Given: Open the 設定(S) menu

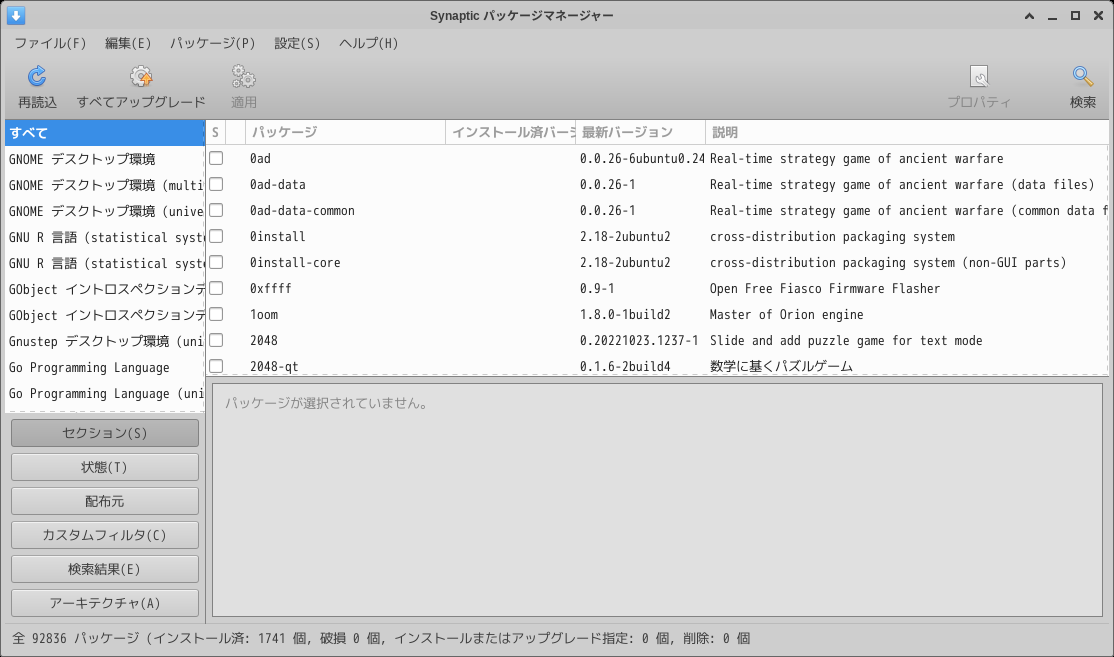Looking at the screenshot, I should coord(294,43).
